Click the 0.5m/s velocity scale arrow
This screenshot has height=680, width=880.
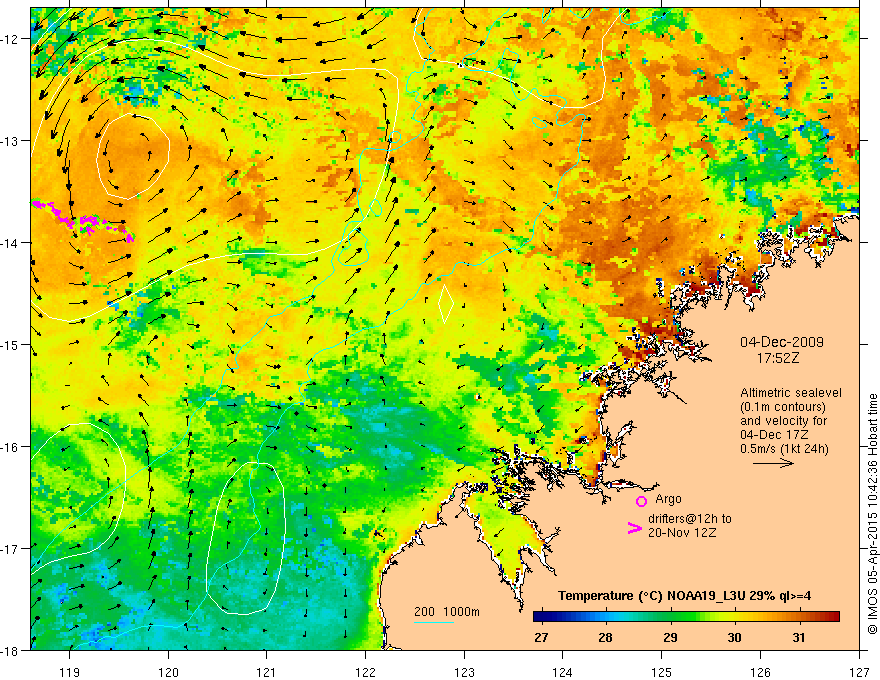773,463
